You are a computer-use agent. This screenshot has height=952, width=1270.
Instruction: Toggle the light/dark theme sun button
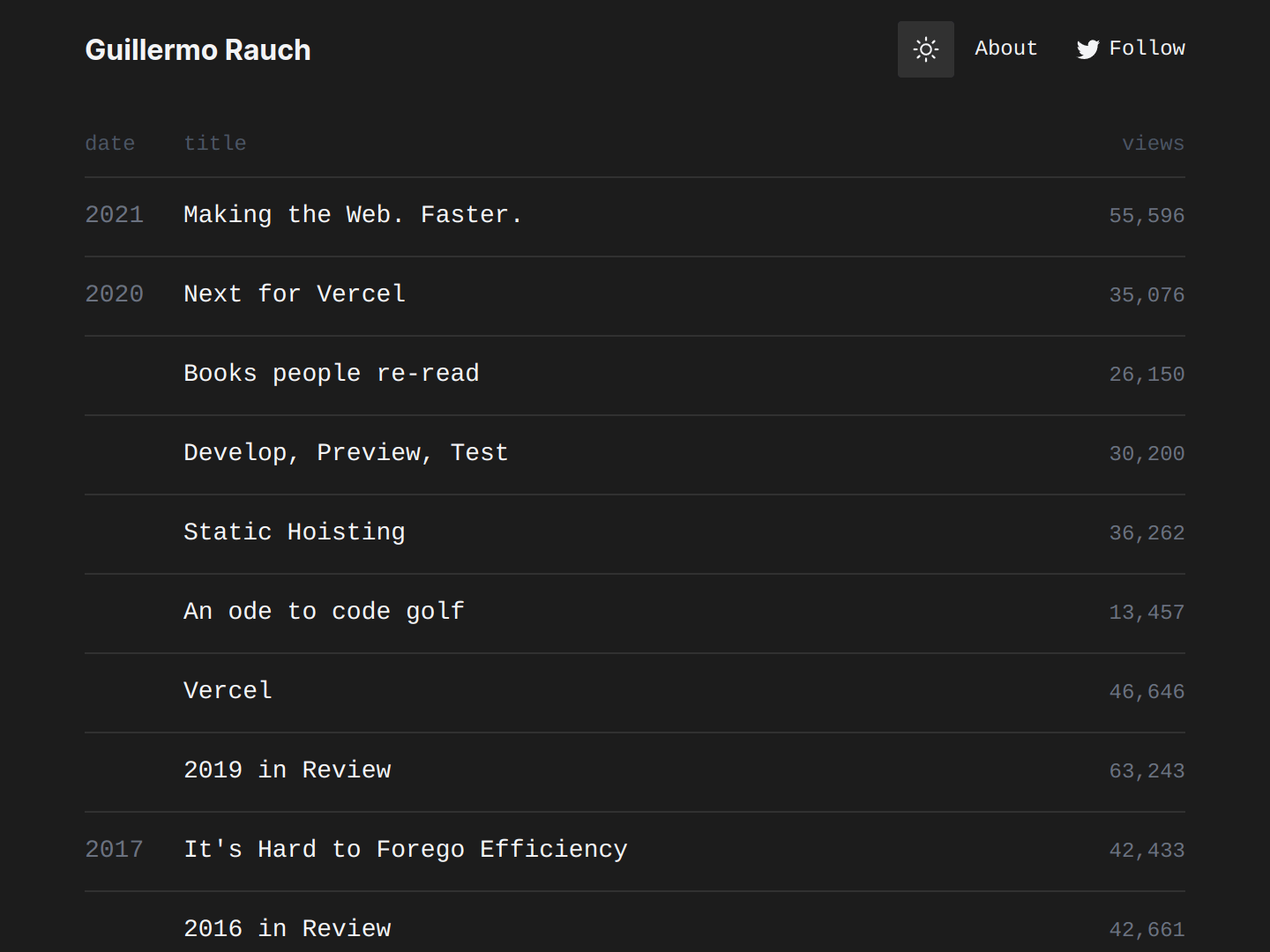[x=925, y=49]
